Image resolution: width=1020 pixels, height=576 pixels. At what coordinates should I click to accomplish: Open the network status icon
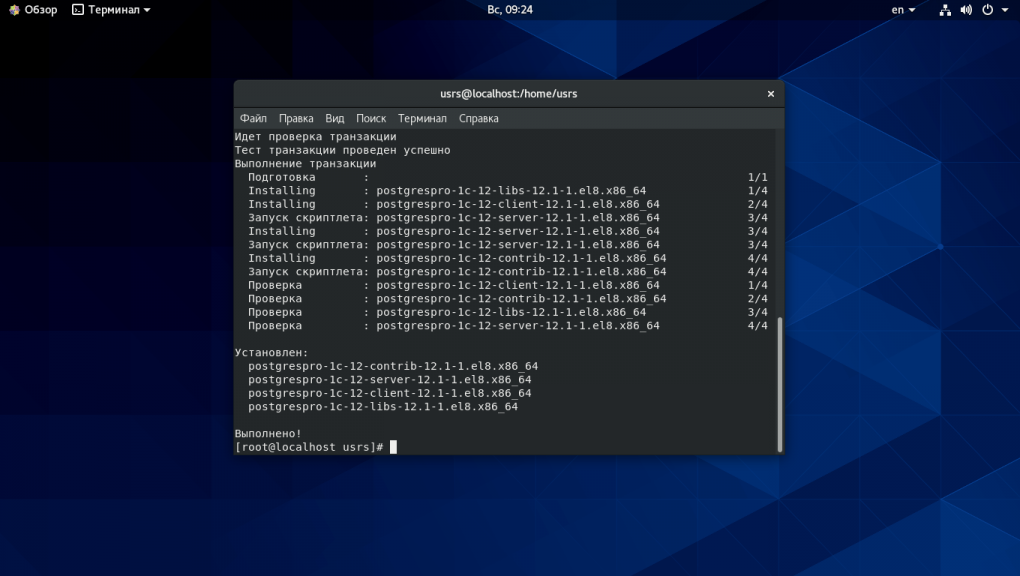(x=945, y=10)
